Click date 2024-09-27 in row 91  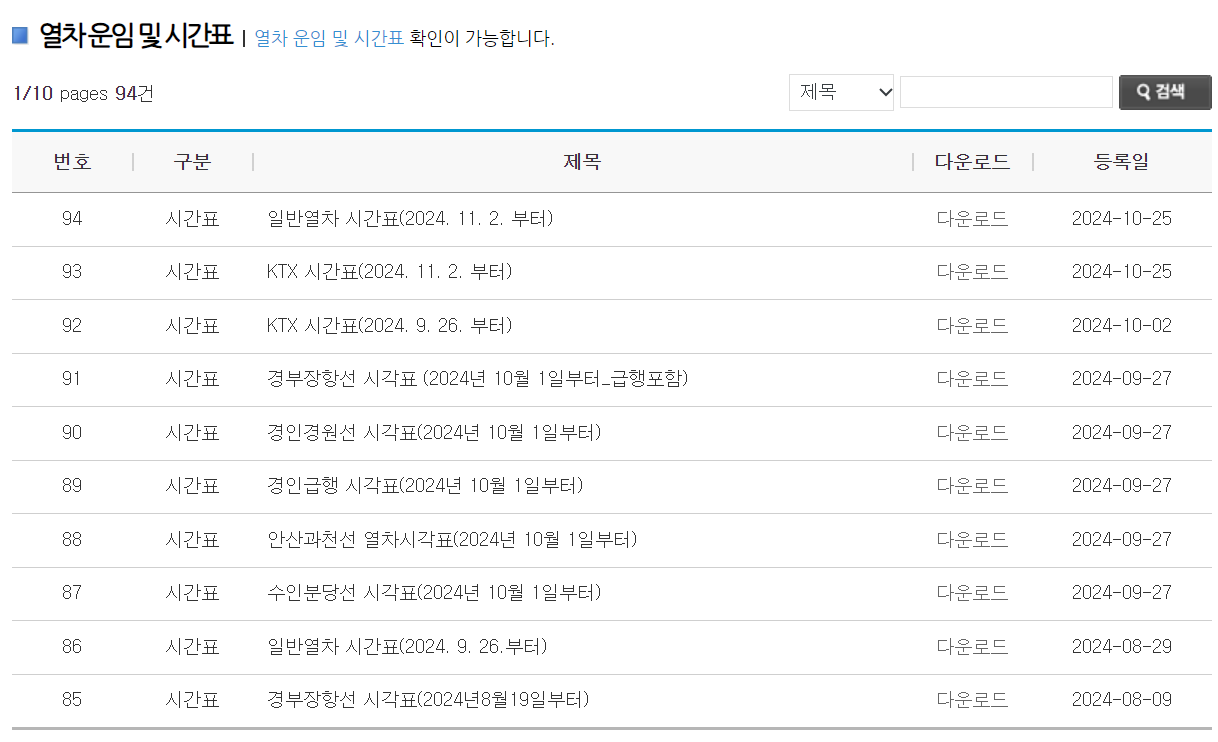pos(1121,379)
